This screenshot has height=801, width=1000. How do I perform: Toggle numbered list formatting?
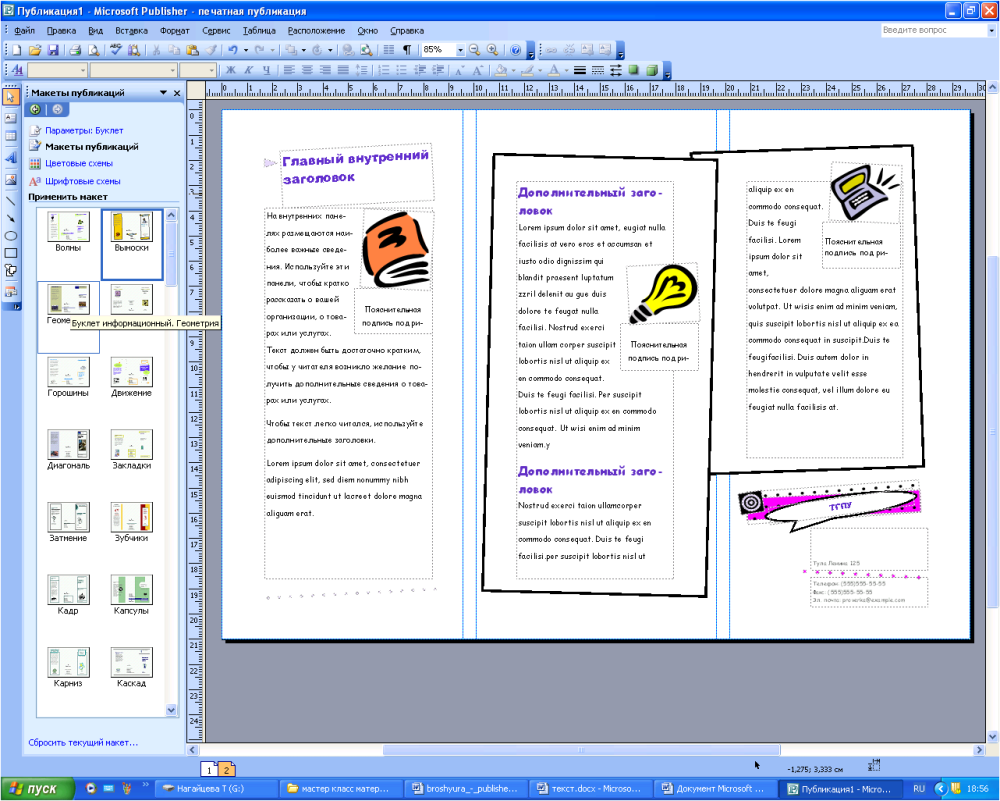click(x=384, y=70)
